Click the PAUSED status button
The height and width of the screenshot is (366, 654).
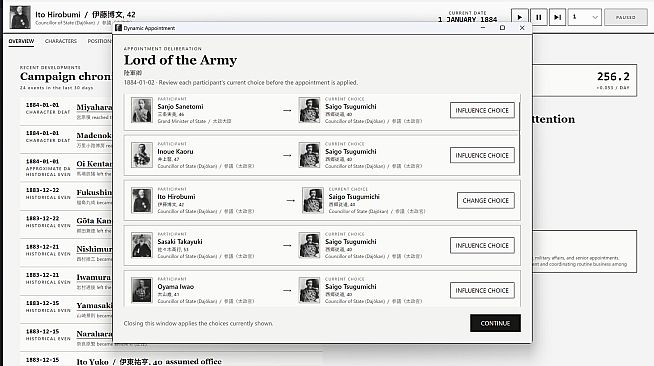(626, 17)
